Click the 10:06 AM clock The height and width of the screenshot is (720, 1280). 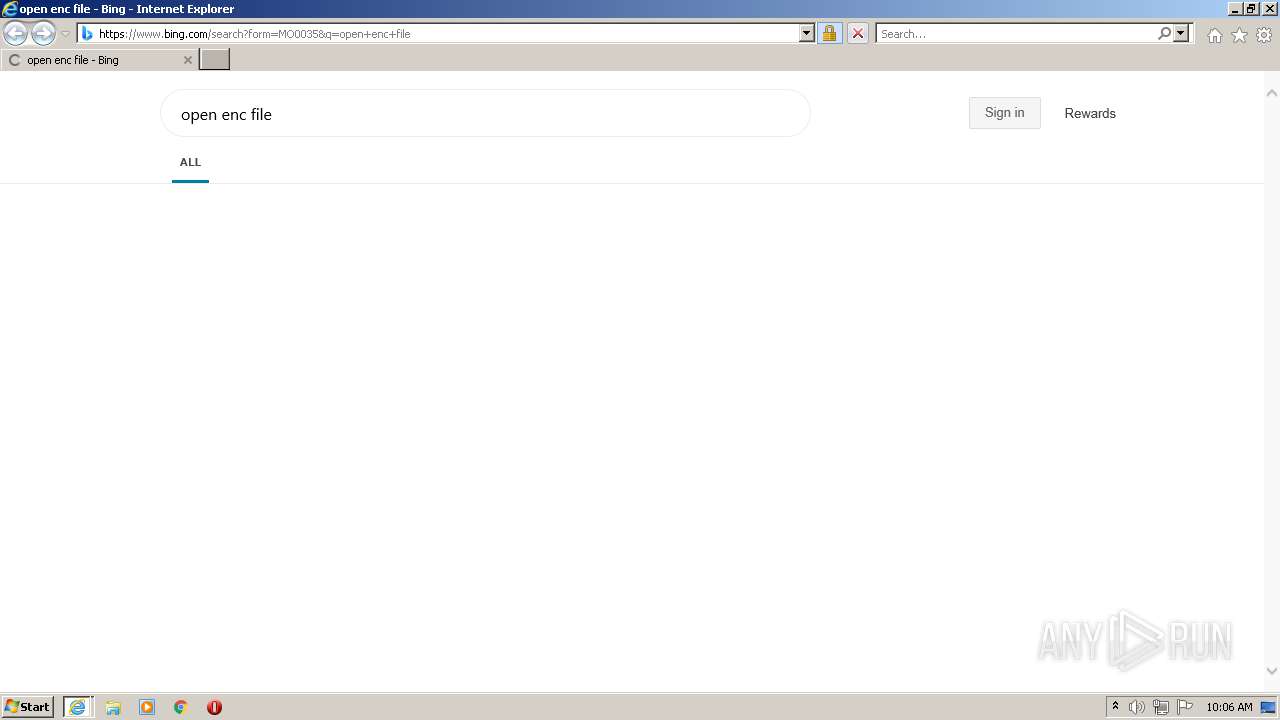[x=1229, y=707]
